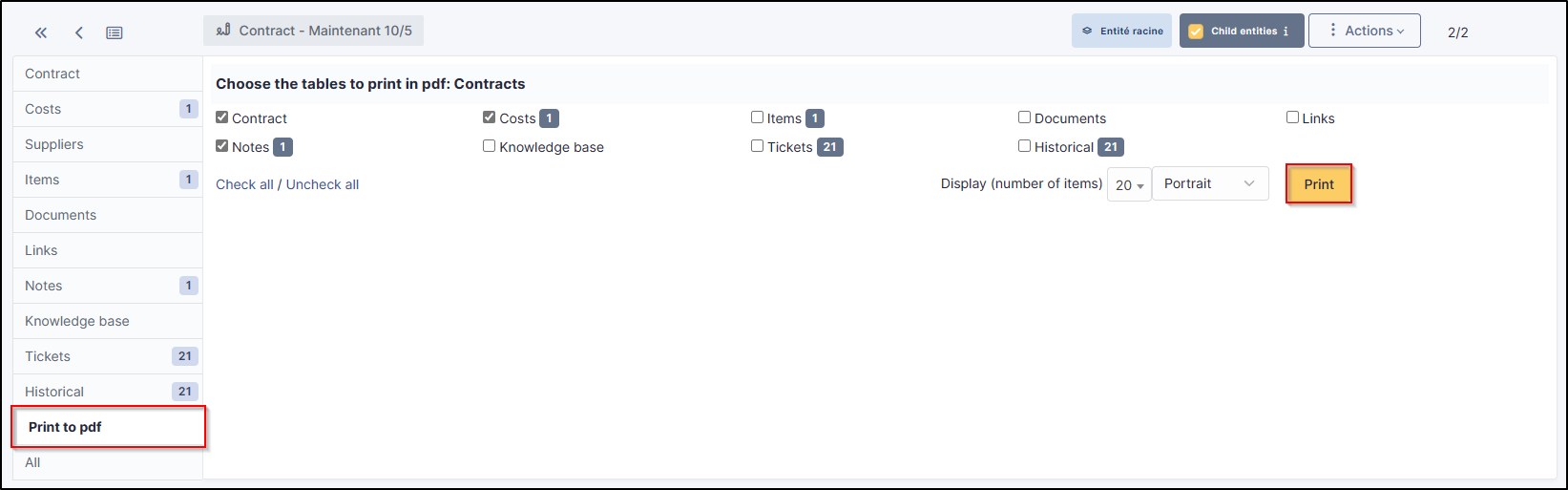Click the Check all link
Viewport: 1568px width, 490px height.
pyautogui.click(x=244, y=184)
